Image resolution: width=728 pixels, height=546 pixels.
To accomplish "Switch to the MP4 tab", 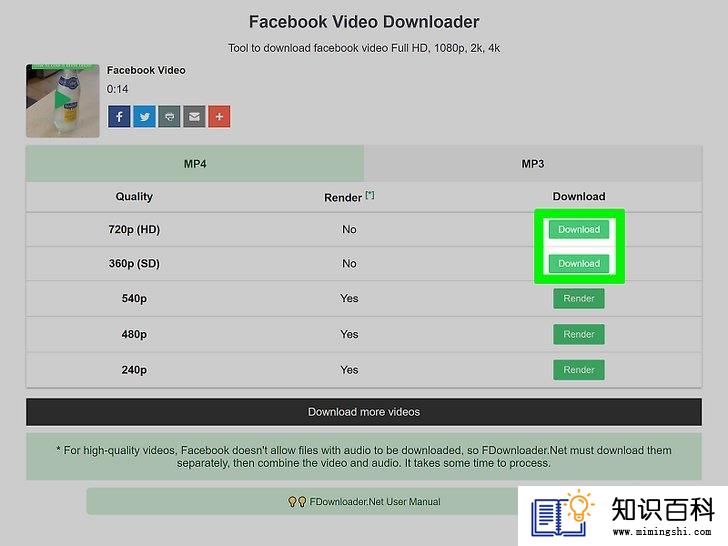I will pos(195,164).
